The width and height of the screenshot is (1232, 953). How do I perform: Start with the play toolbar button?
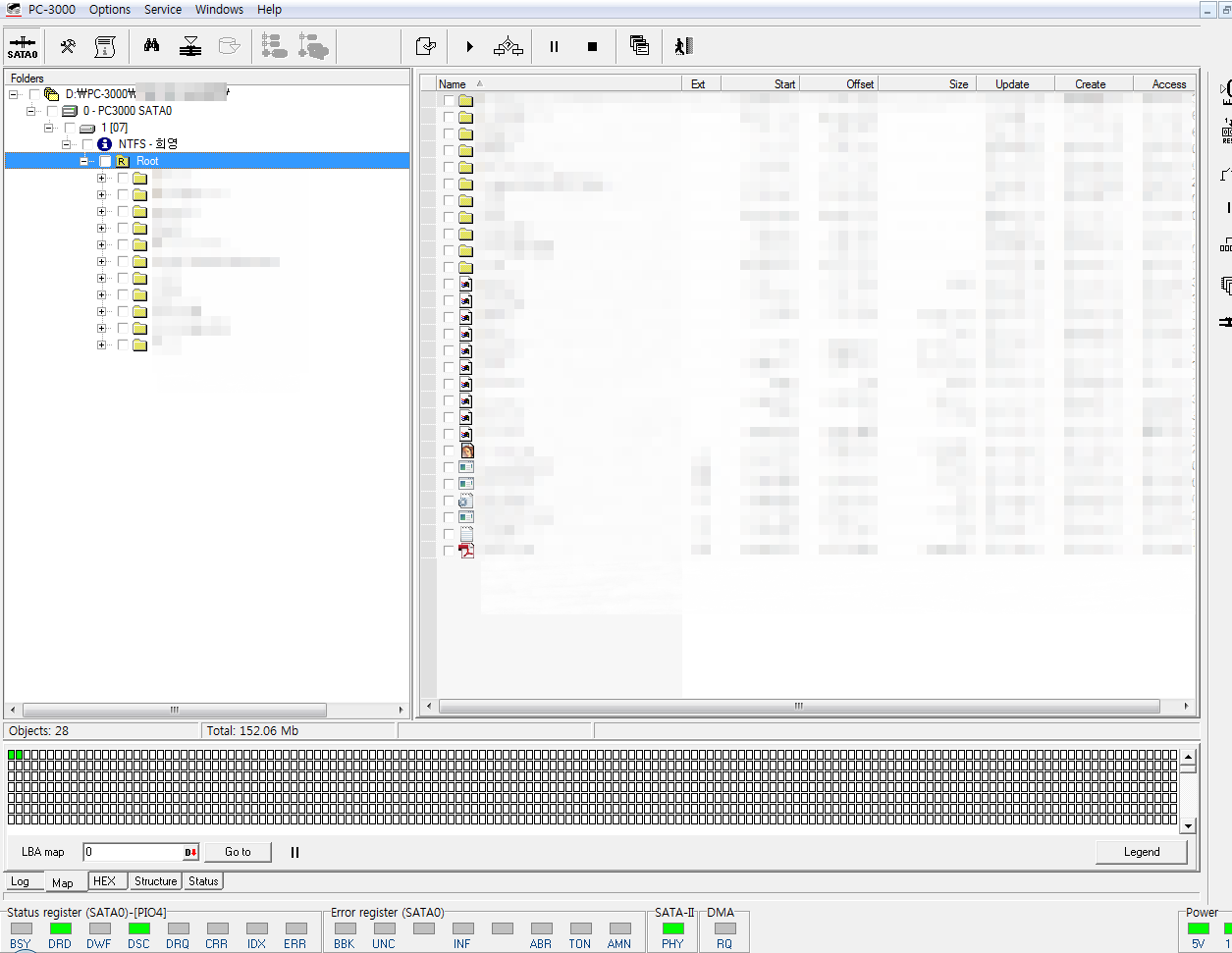pos(469,46)
